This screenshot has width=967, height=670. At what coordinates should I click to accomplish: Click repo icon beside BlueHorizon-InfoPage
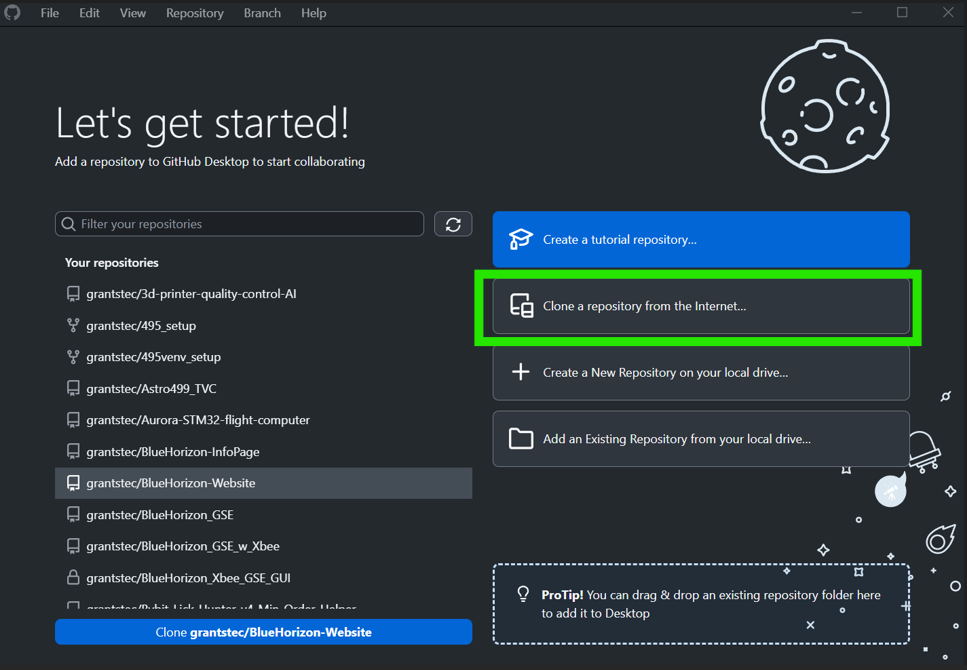73,452
